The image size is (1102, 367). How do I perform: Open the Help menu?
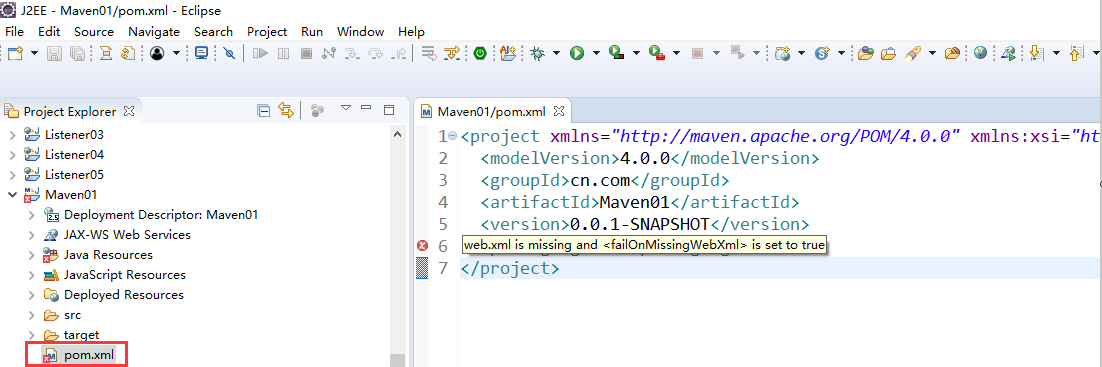click(x=411, y=32)
